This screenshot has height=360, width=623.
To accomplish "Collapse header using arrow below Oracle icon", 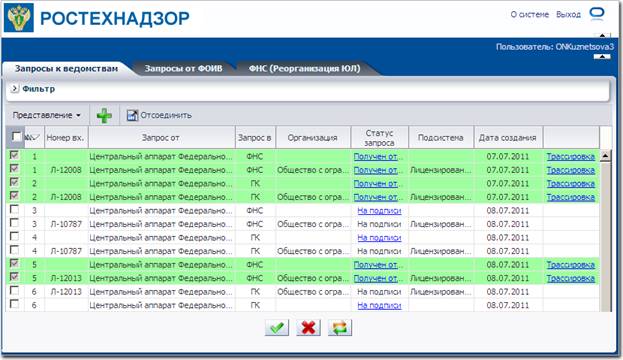I will [x=602, y=35].
